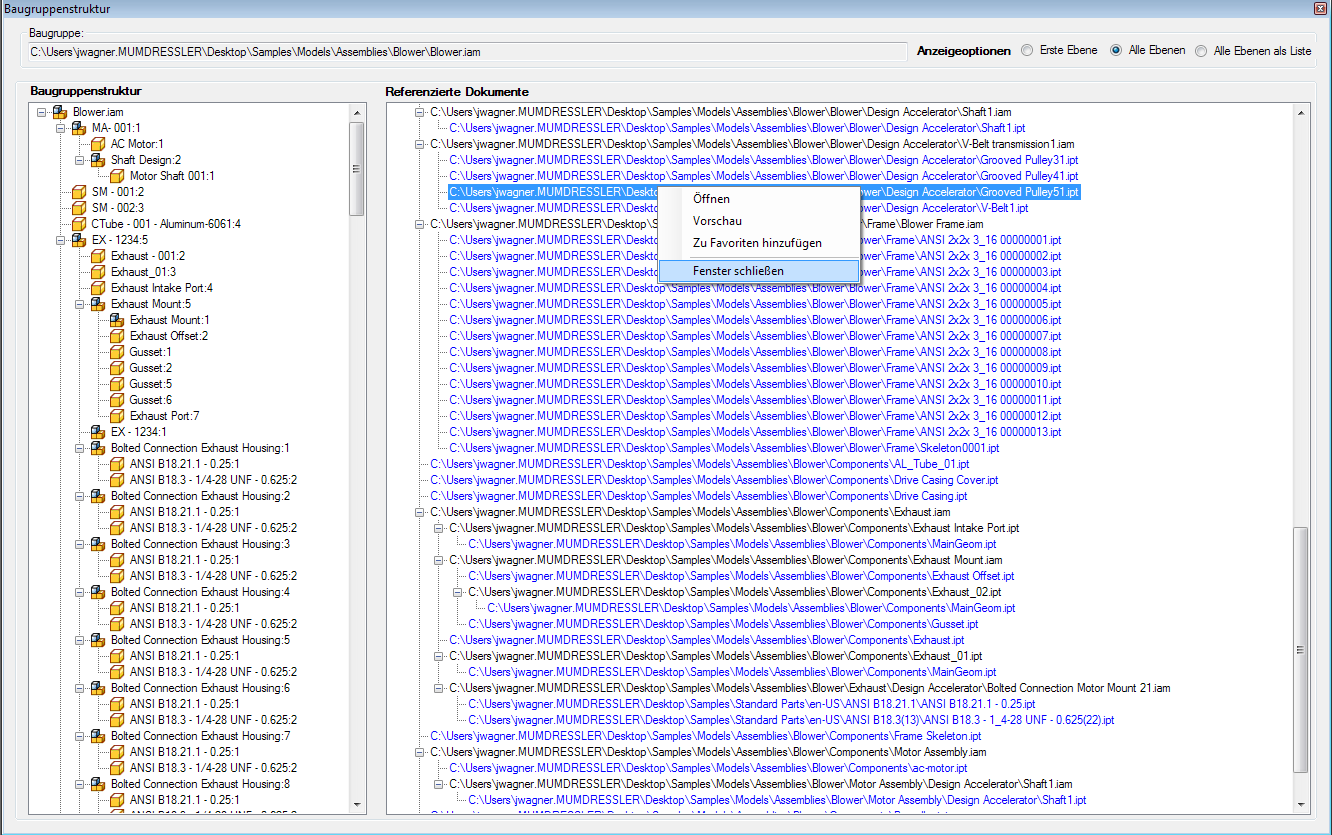Image resolution: width=1332 pixels, height=835 pixels.
Task: Open the Skeleton0001.ipt link
Action: (724, 448)
